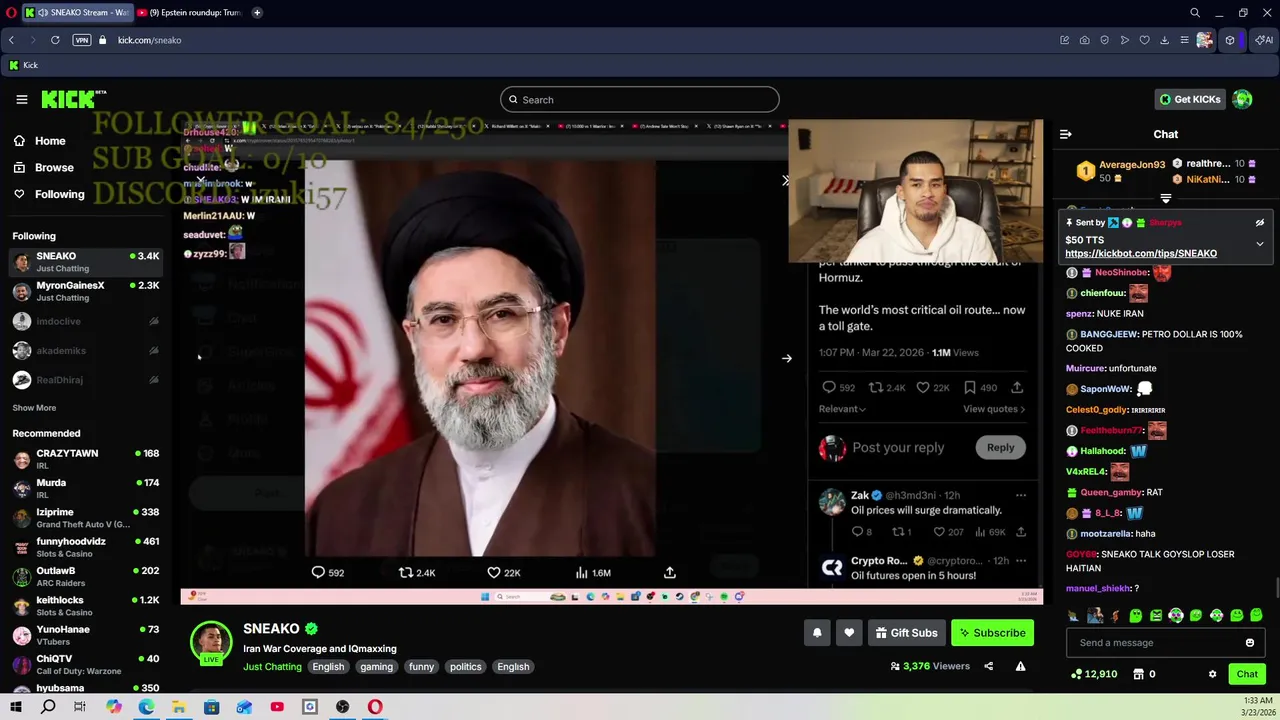Viewport: 1280px width, 720px height.
Task: Hide the pinned $50 TTS message
Action: click(x=1260, y=223)
